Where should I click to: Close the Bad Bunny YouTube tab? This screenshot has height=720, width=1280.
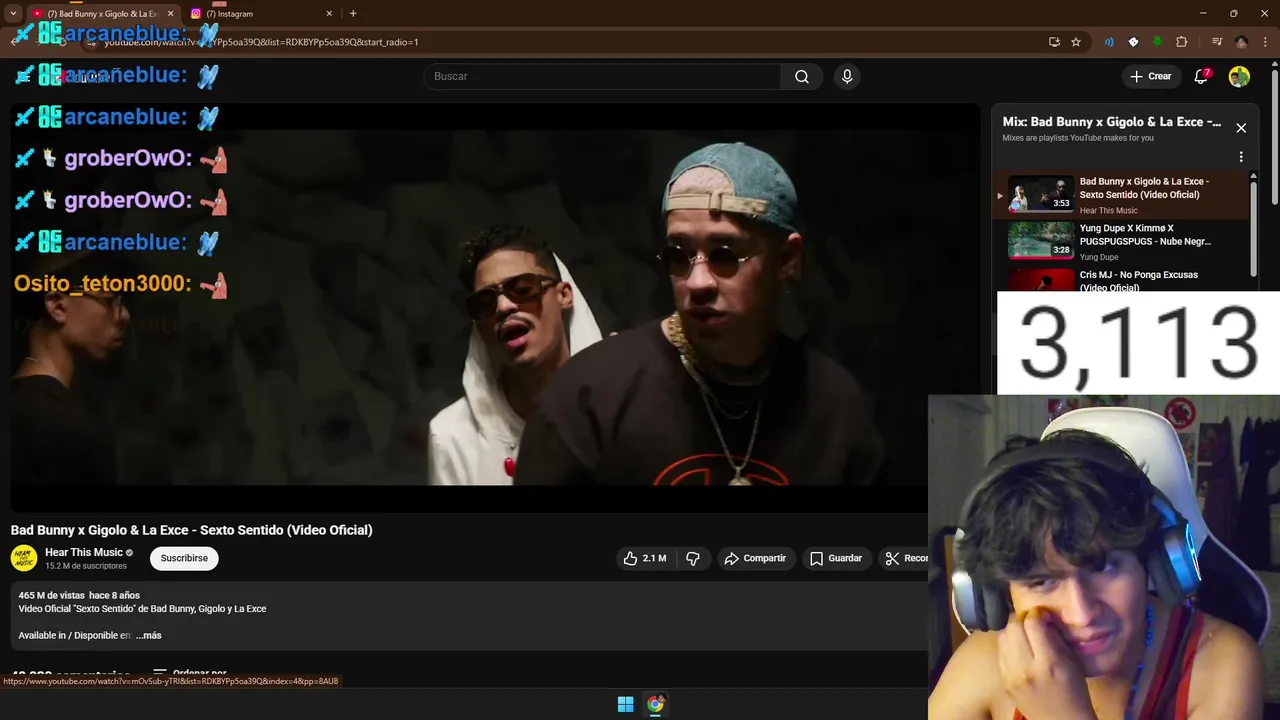click(x=170, y=14)
